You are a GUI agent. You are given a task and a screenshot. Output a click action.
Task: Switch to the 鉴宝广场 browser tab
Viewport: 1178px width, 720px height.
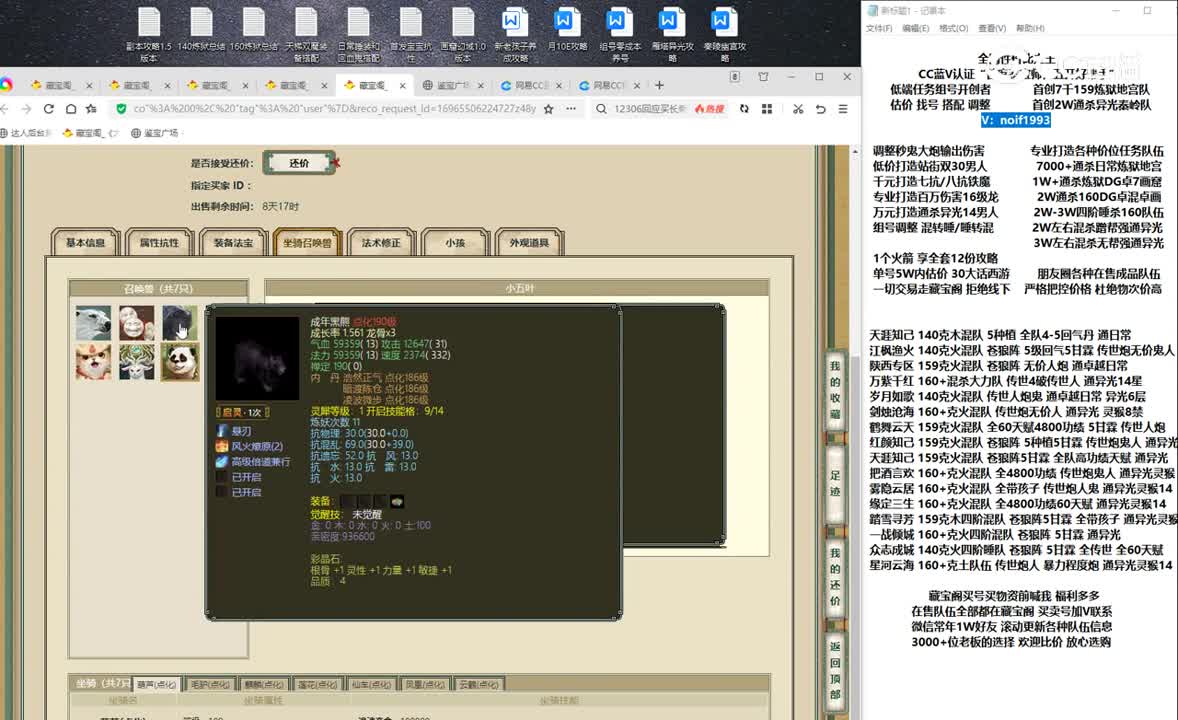pos(453,86)
